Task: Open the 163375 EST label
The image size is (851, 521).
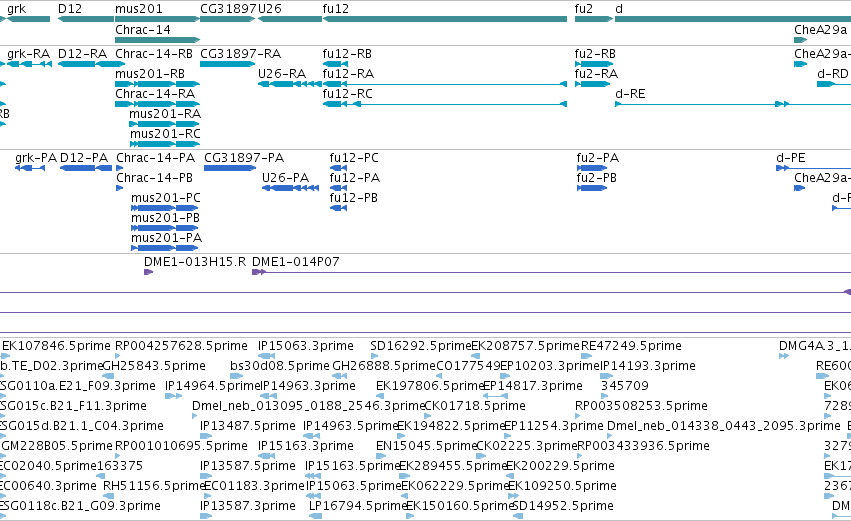Action: pyautogui.click(x=119, y=467)
